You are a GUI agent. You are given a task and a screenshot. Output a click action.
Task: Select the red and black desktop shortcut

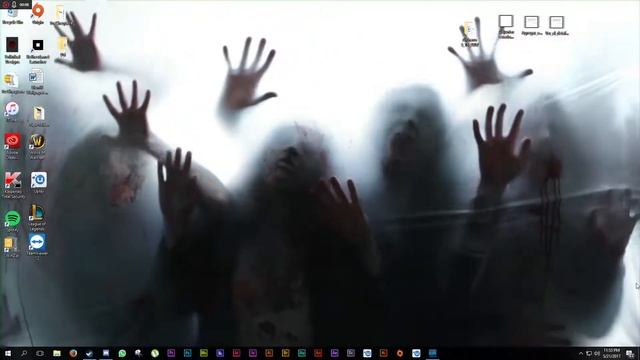tap(12, 50)
